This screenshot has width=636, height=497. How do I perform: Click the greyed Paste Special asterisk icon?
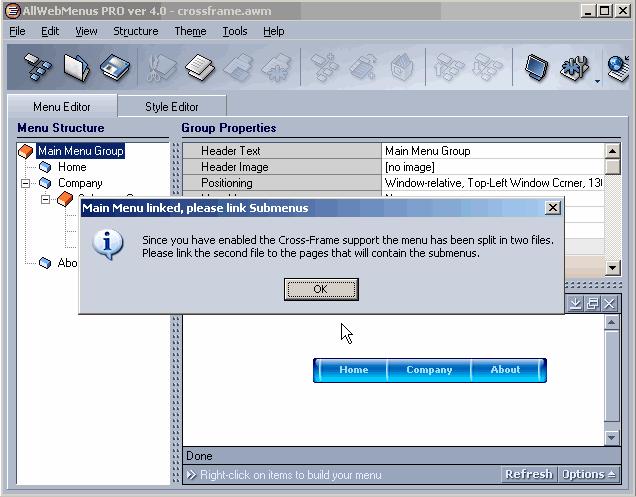(x=277, y=67)
